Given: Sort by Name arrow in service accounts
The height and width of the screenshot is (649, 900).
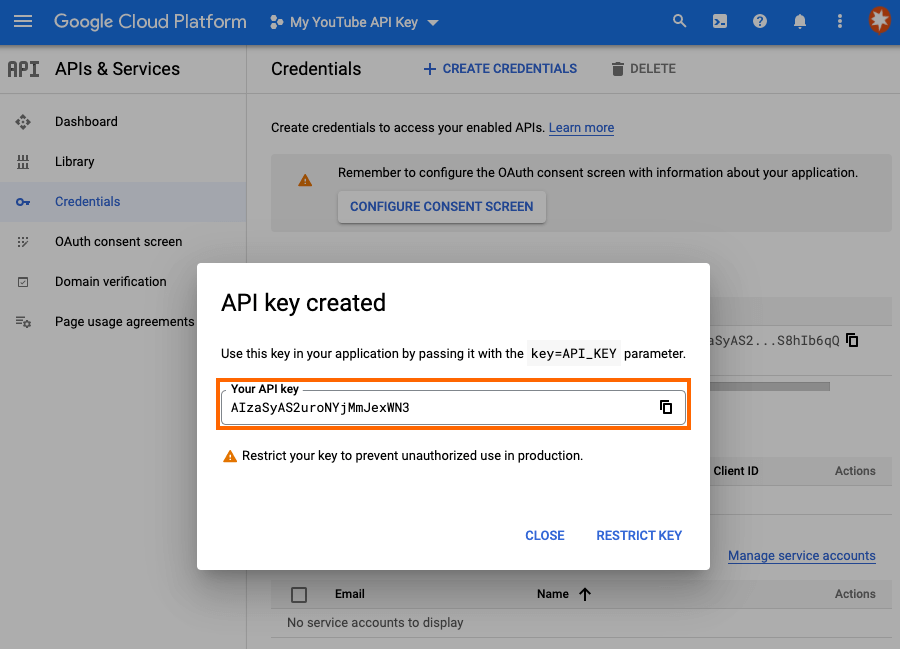Looking at the screenshot, I should click(584, 594).
